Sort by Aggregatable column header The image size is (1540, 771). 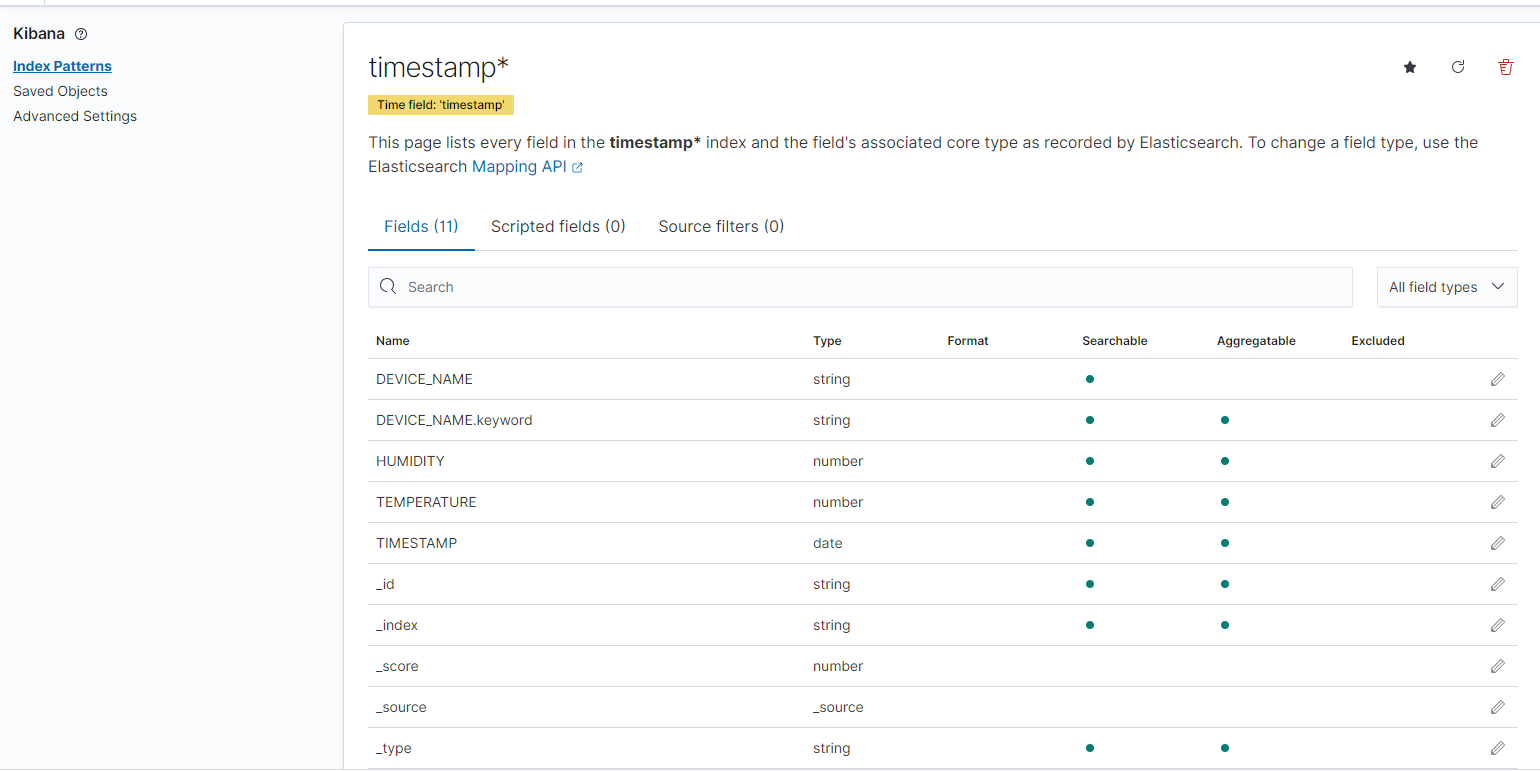pyautogui.click(x=1256, y=341)
